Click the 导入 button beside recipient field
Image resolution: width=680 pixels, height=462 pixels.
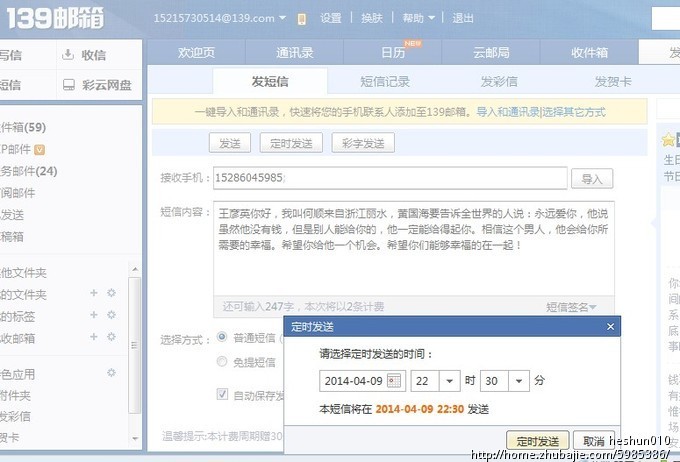coord(592,178)
